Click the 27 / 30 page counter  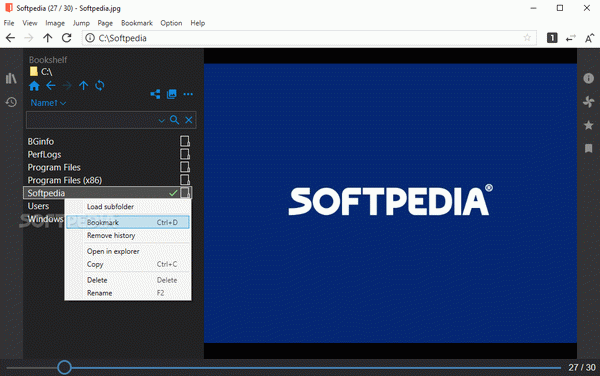[582, 368]
